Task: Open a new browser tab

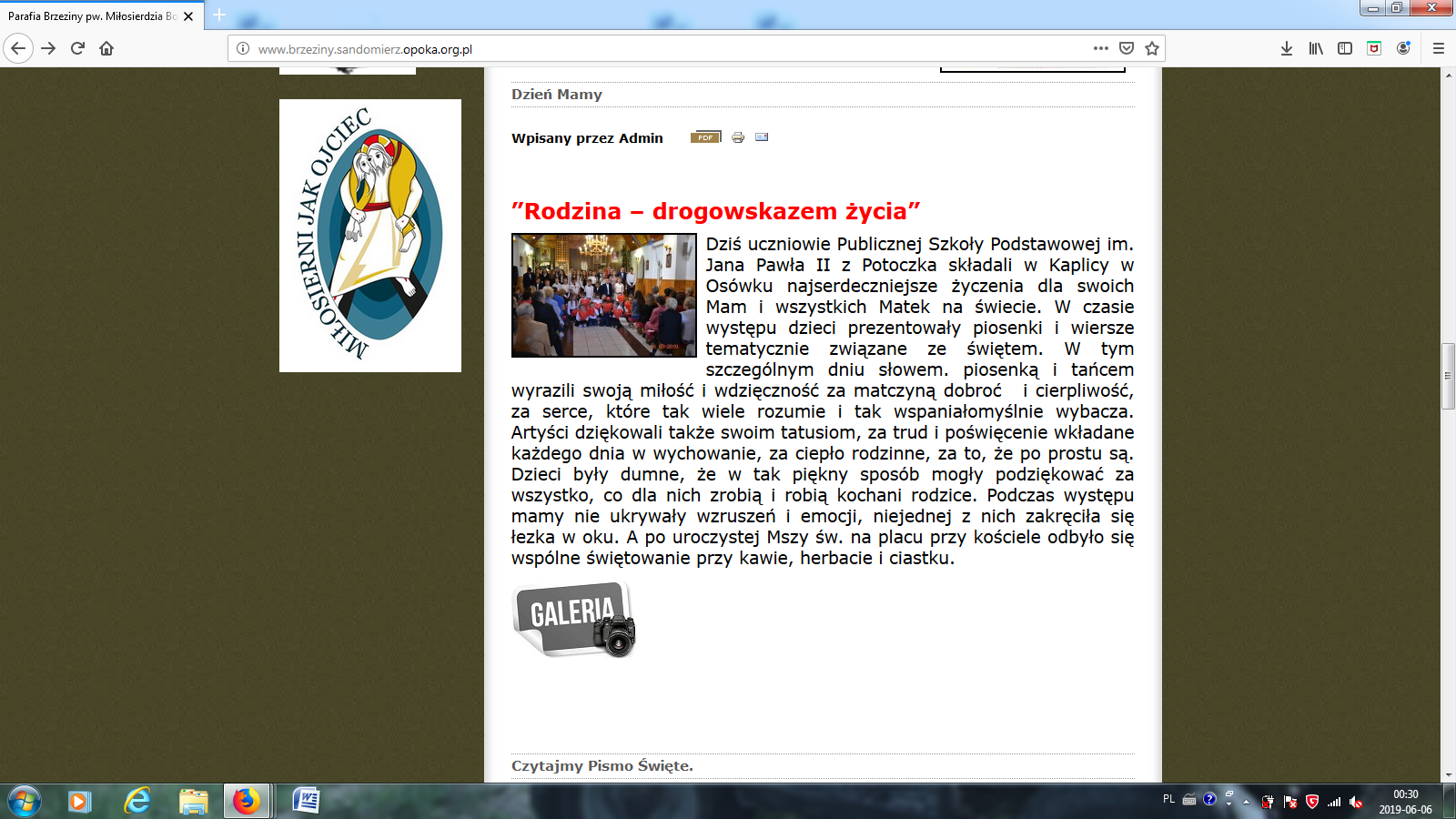Action: [x=219, y=15]
